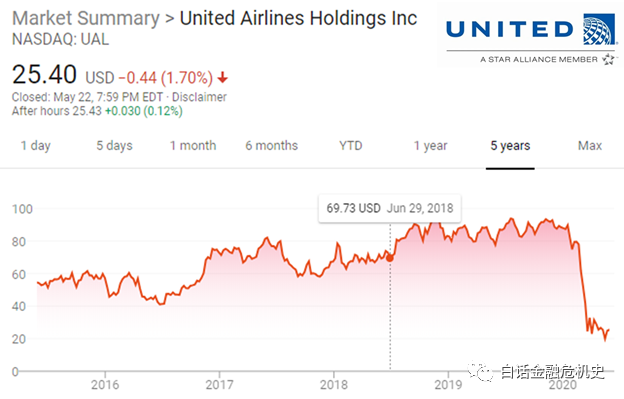
Task: Click the active 5 years tab
Action: click(510, 146)
